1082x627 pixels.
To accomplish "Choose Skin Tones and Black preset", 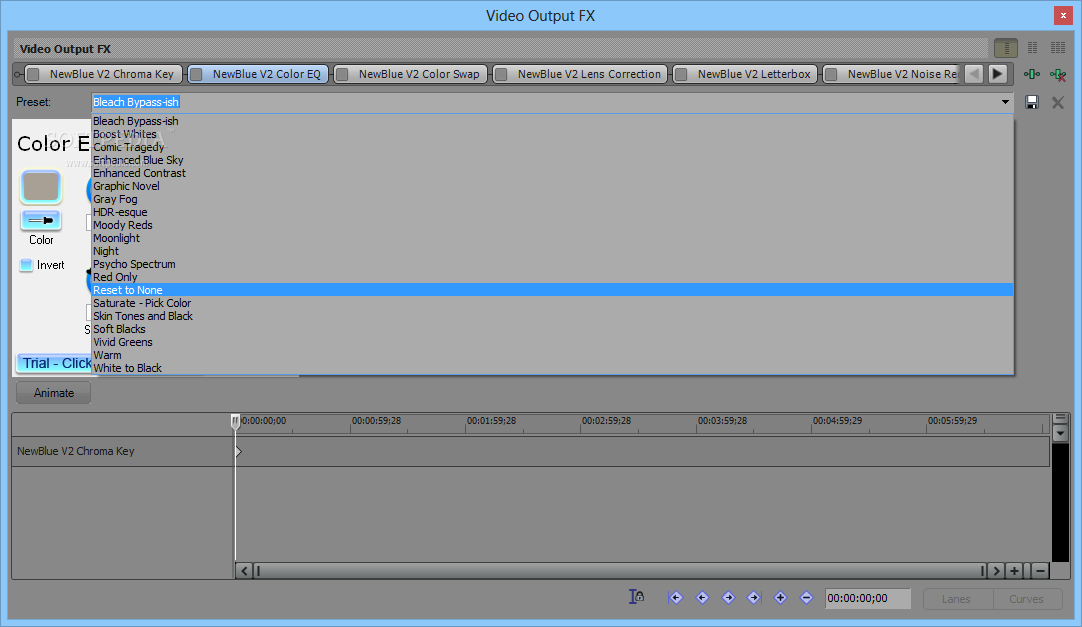I will pyautogui.click(x=553, y=316).
